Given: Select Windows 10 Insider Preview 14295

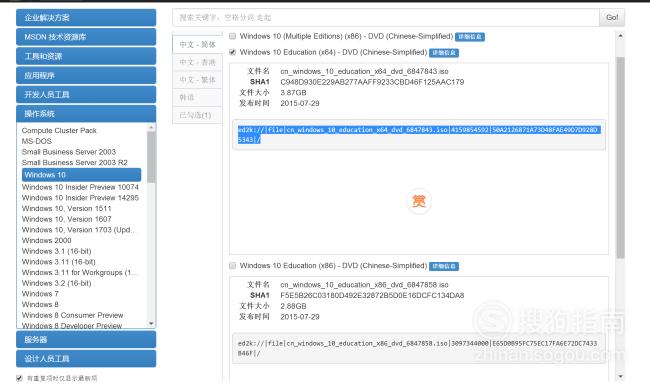Looking at the screenshot, I should click(x=80, y=198).
